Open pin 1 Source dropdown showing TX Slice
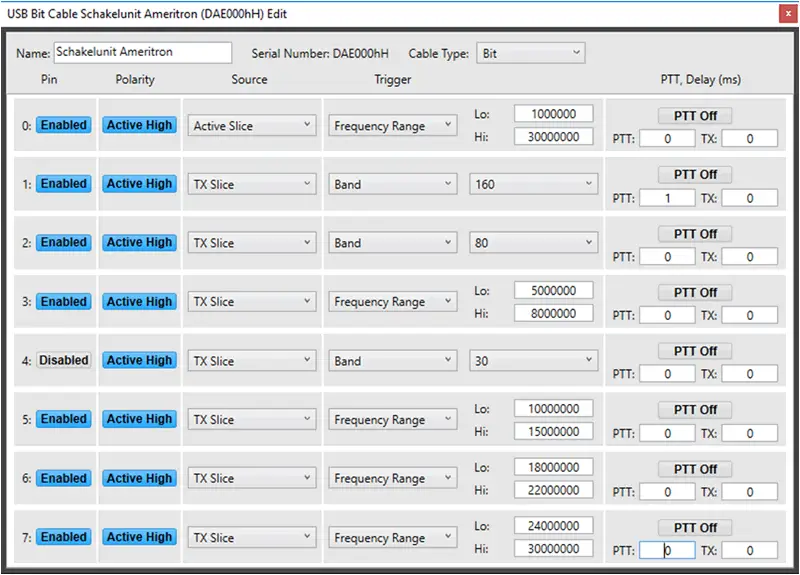This screenshot has width=800, height=575. pyautogui.click(x=252, y=184)
